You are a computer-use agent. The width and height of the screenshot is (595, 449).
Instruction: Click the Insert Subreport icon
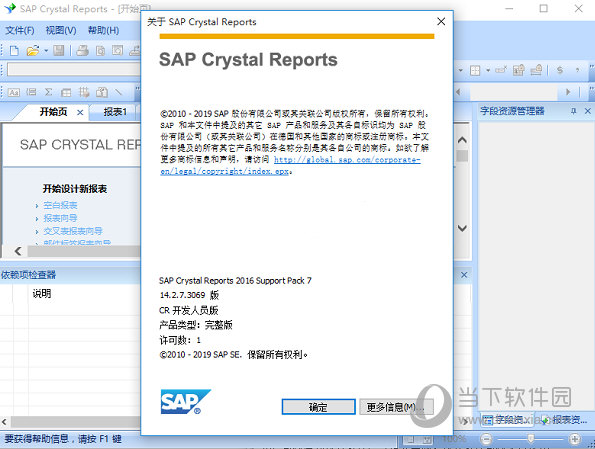[102, 92]
